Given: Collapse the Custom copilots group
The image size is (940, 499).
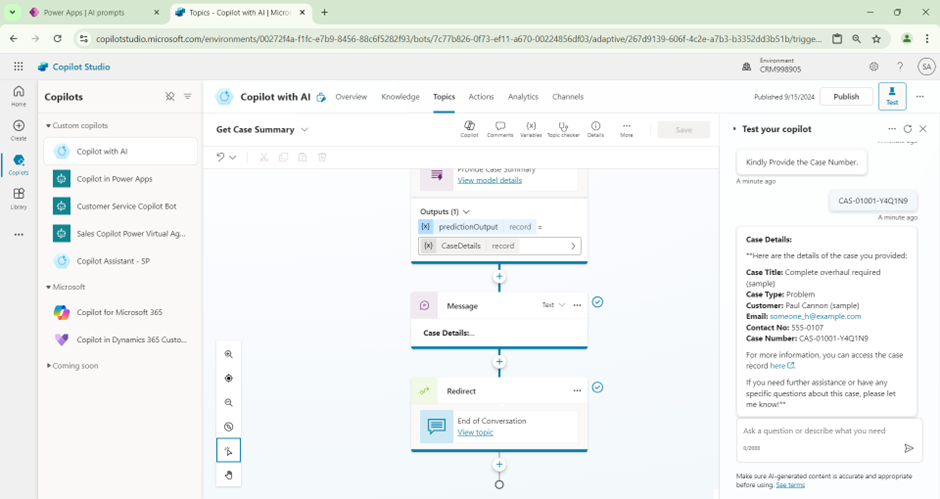Looking at the screenshot, I should [49, 126].
